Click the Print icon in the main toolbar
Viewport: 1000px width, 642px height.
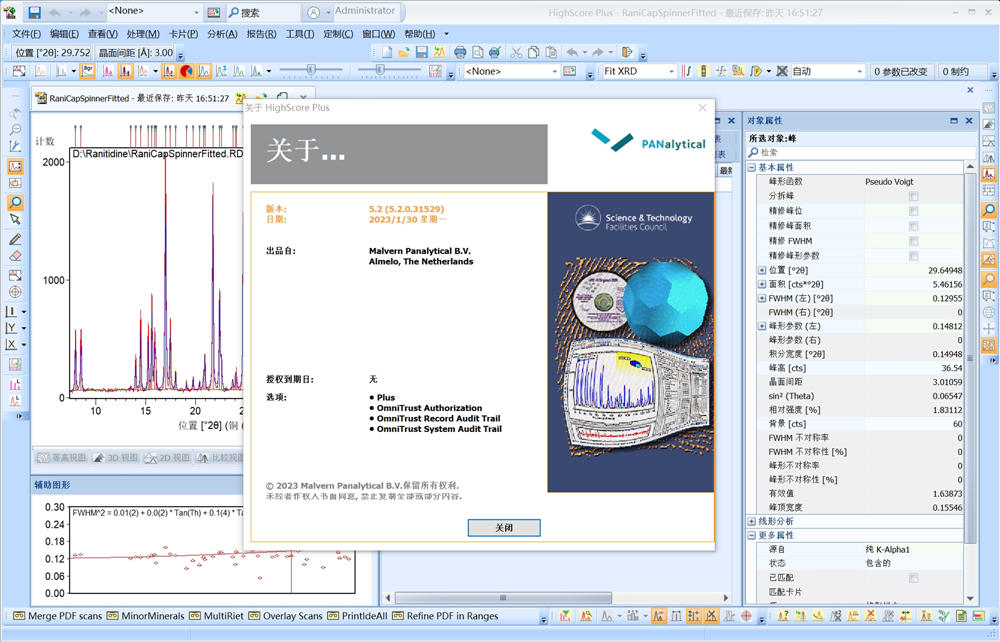(x=460, y=52)
